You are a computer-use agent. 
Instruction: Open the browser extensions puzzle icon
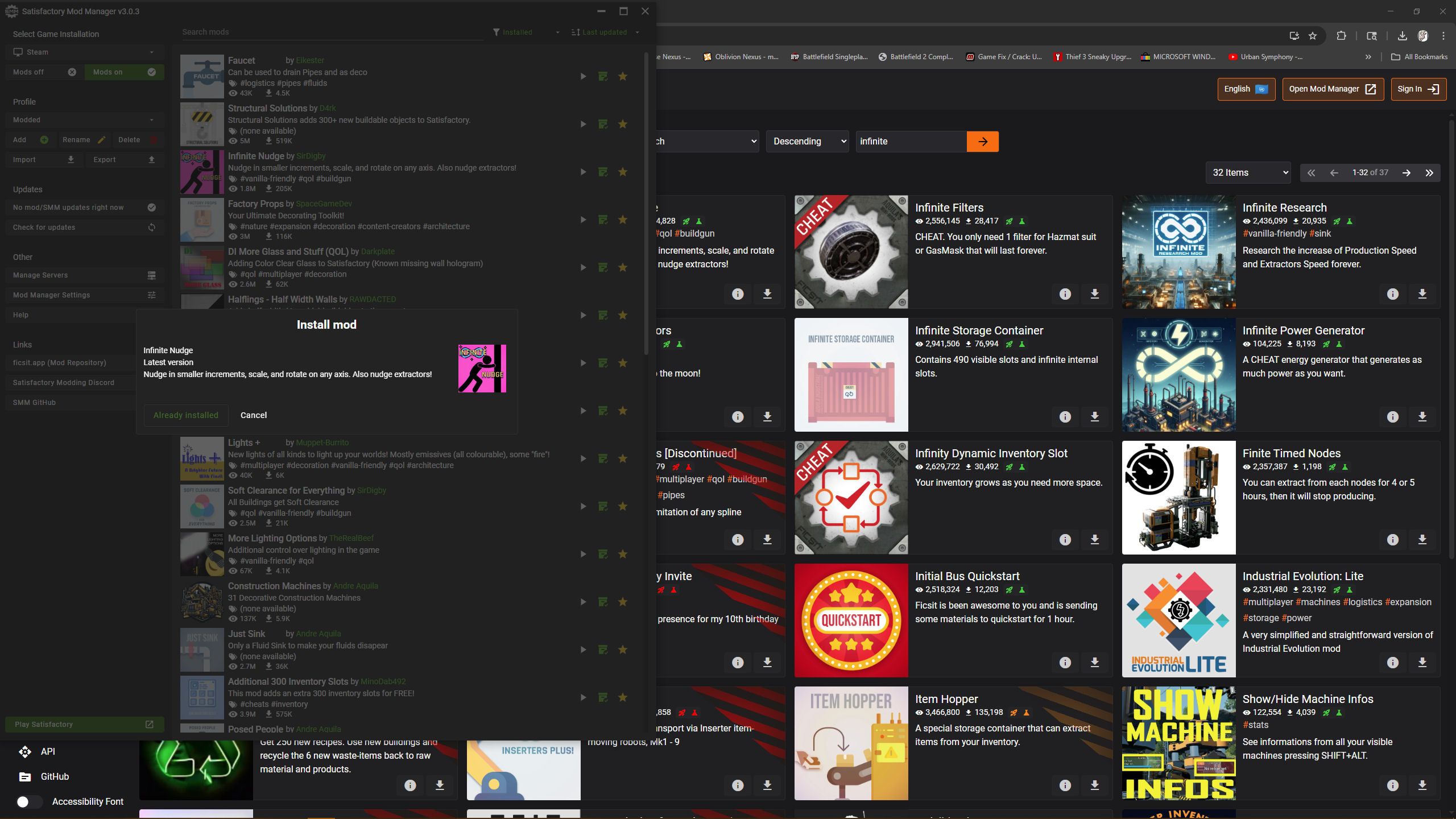coord(1341,36)
